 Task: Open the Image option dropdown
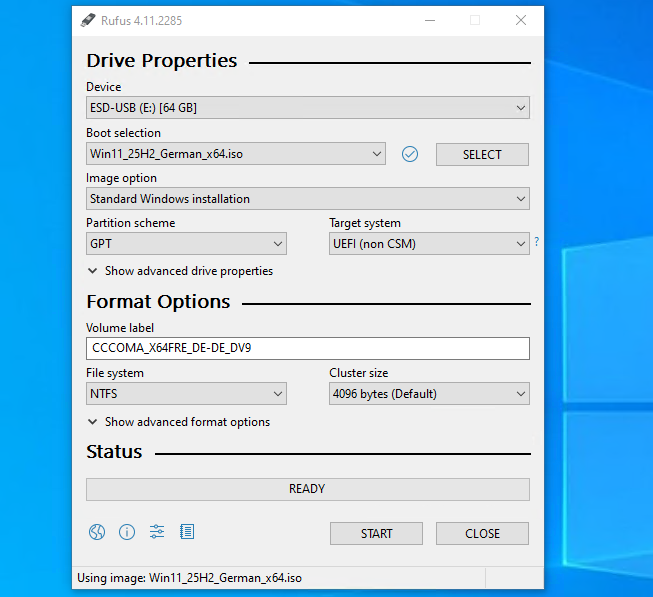(308, 199)
